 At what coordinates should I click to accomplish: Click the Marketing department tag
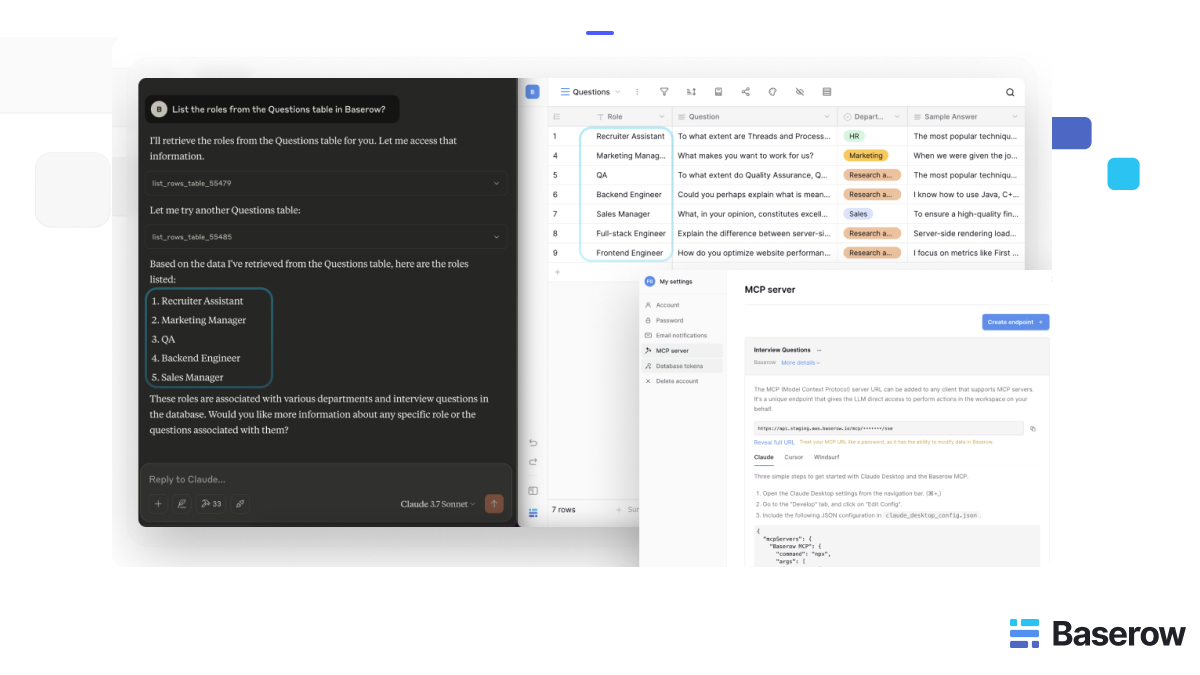coord(866,156)
